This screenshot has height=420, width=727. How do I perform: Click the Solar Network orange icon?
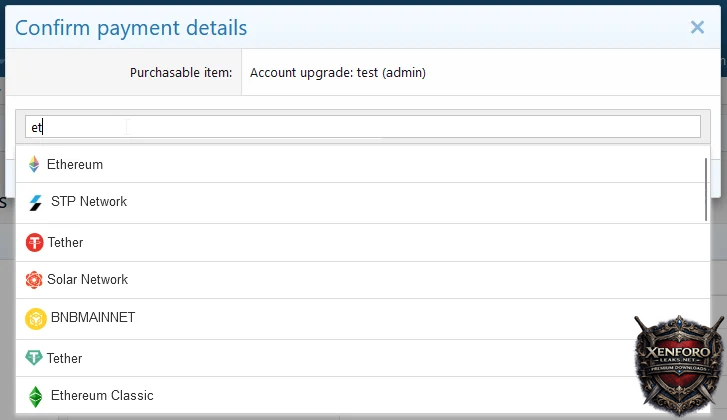pos(35,280)
